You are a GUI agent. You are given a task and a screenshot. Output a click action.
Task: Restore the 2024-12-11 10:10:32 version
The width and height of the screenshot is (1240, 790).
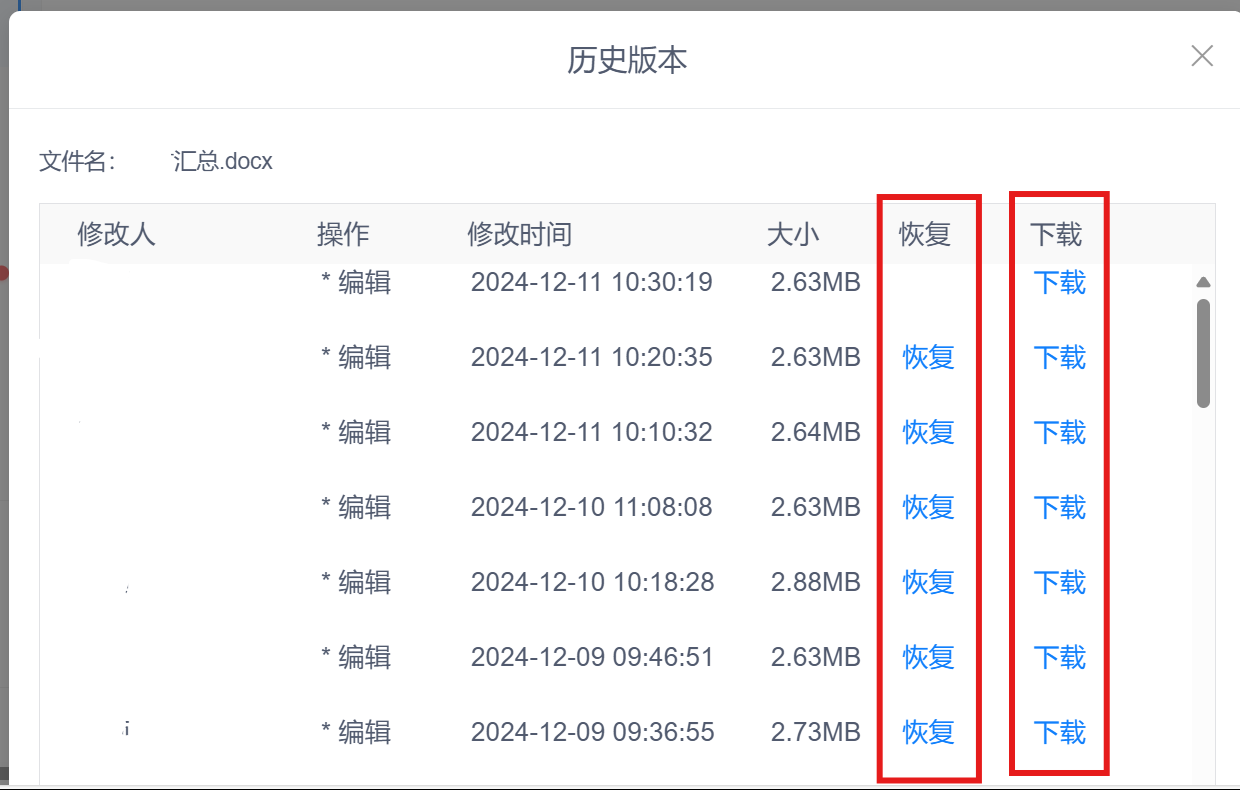point(928,432)
